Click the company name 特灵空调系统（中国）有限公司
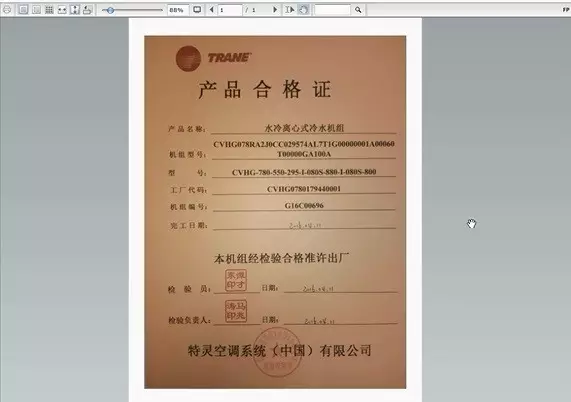 tap(279, 351)
